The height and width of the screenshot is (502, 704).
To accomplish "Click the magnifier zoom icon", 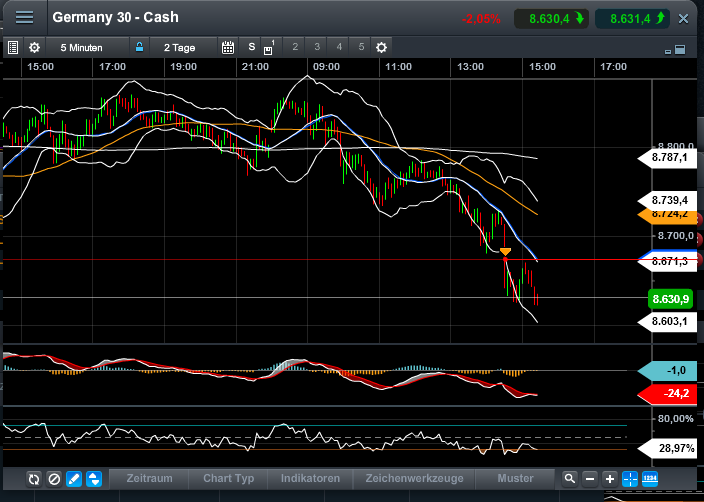I will pos(569,479).
